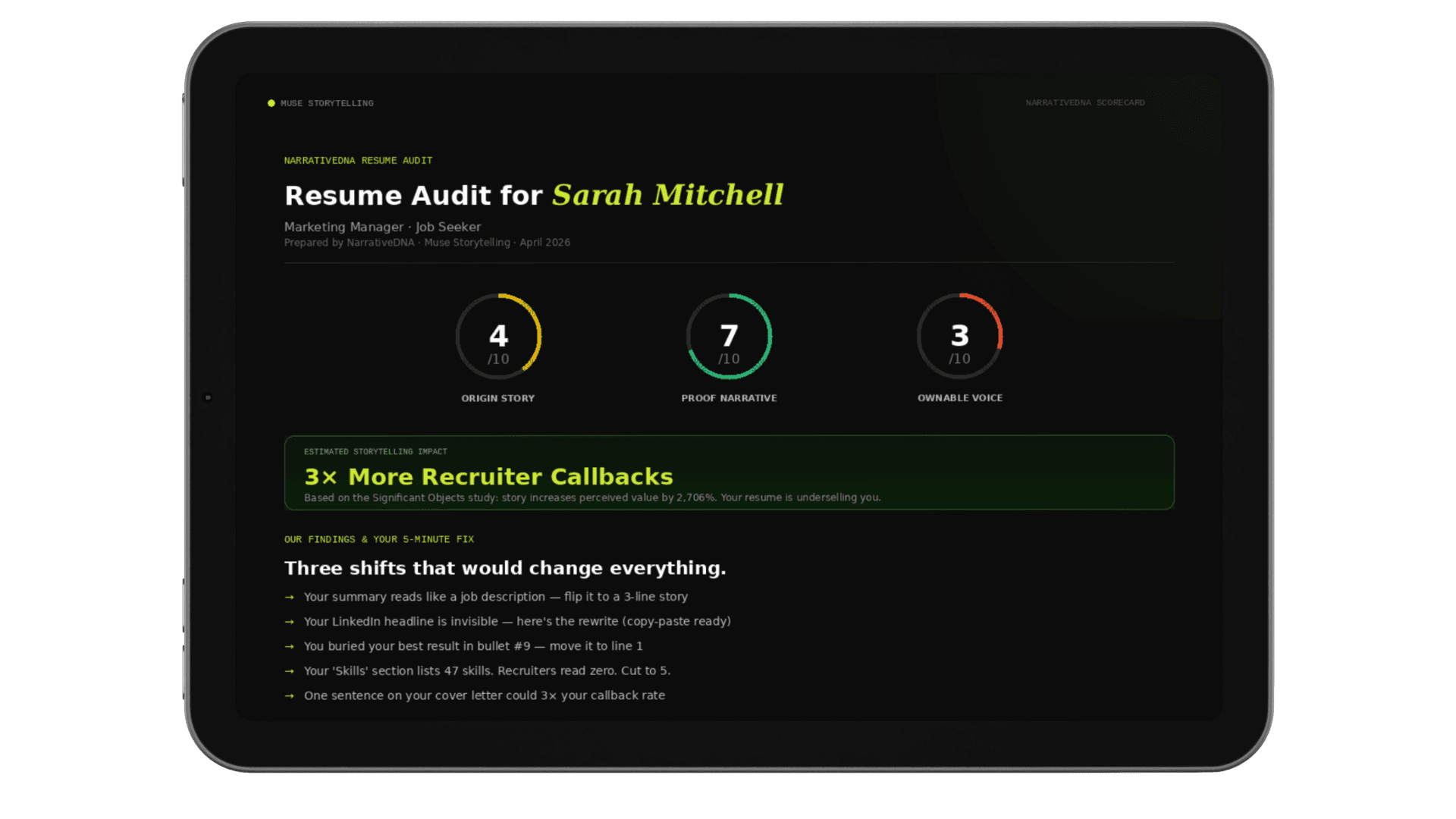Click the Proof Narrative score gauge
Viewport: 1456px width, 819px height.
[729, 337]
